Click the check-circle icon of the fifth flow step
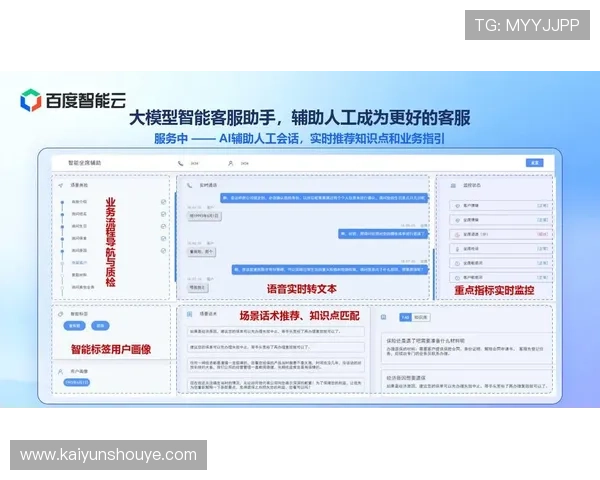Viewport: 600px width, 480px height. (x=163, y=251)
